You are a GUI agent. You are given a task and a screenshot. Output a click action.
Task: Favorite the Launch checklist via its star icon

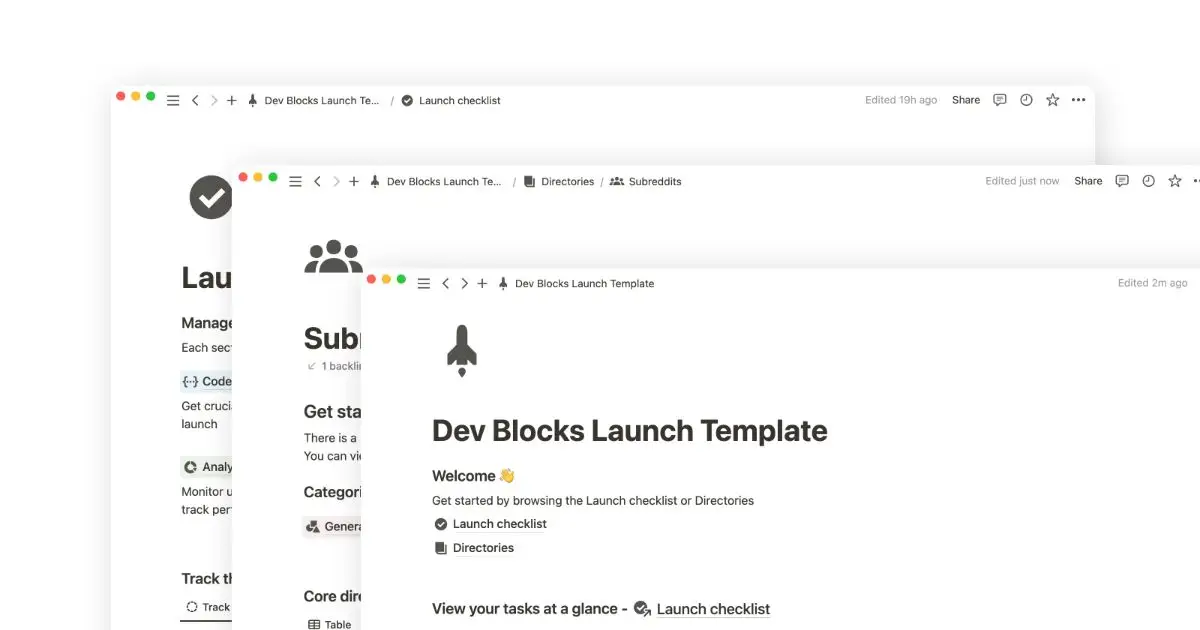click(1052, 100)
